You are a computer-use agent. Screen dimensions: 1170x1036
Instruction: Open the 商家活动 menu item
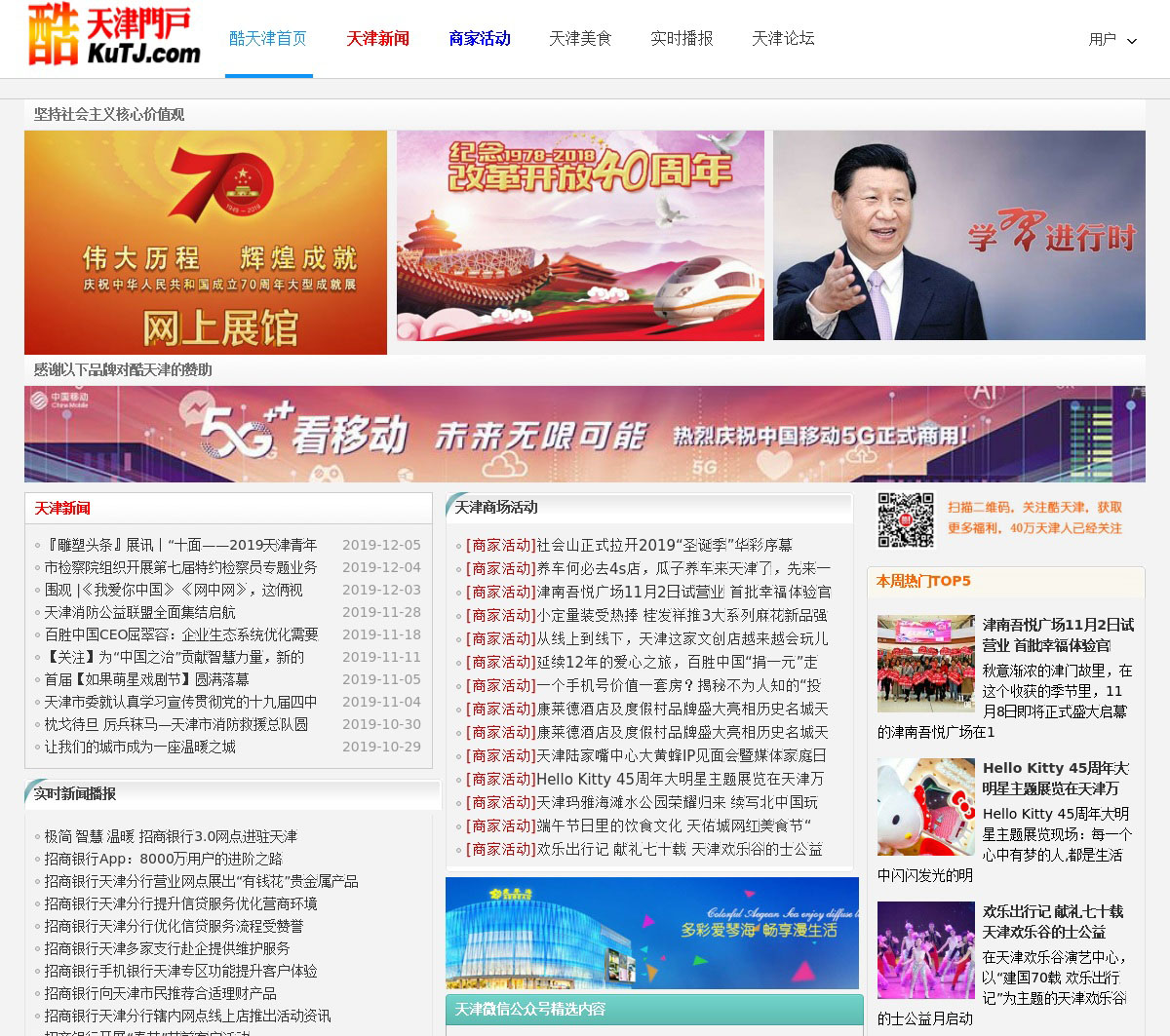pyautogui.click(x=479, y=39)
